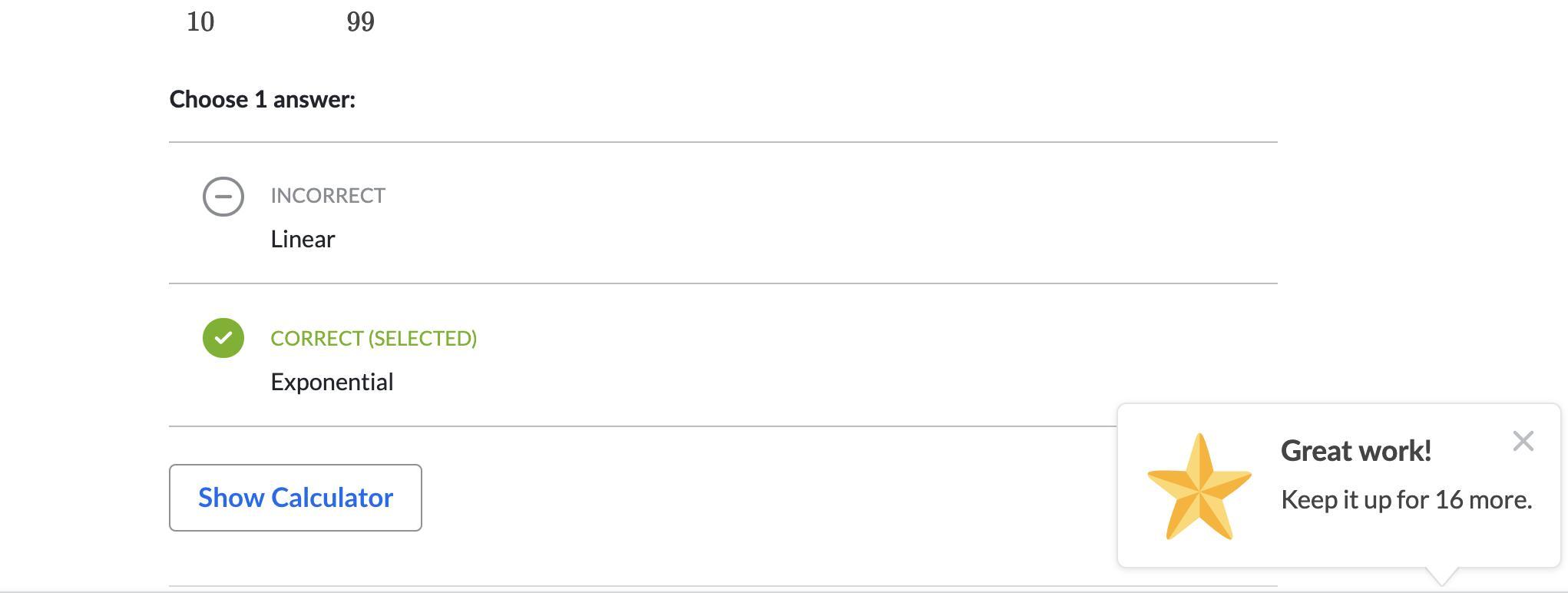Select the Linear answer radio circle
Image resolution: width=1568 pixels, height=593 pixels.
point(223,196)
